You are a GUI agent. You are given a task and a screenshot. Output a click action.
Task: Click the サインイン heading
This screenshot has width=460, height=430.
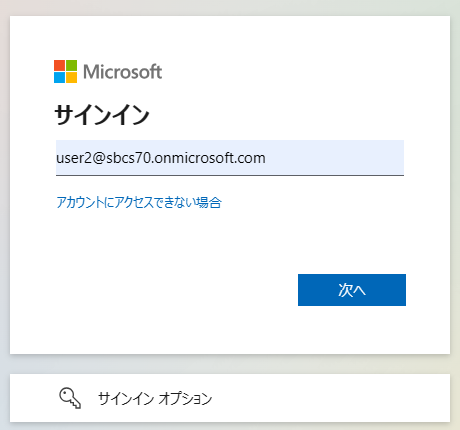click(102, 115)
